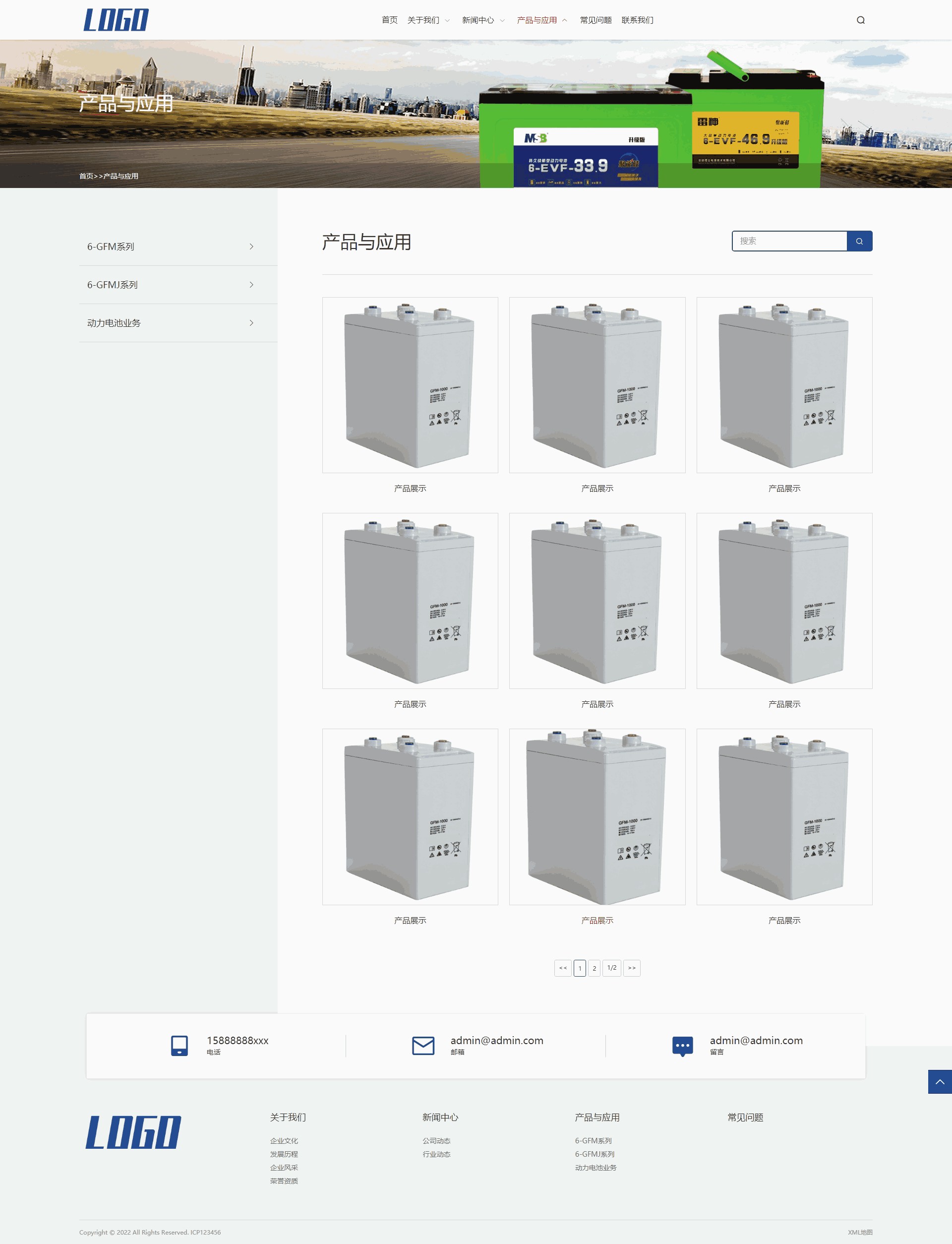Open the 企业文化 footer link
The width and height of the screenshot is (952, 1244).
pyautogui.click(x=284, y=1141)
